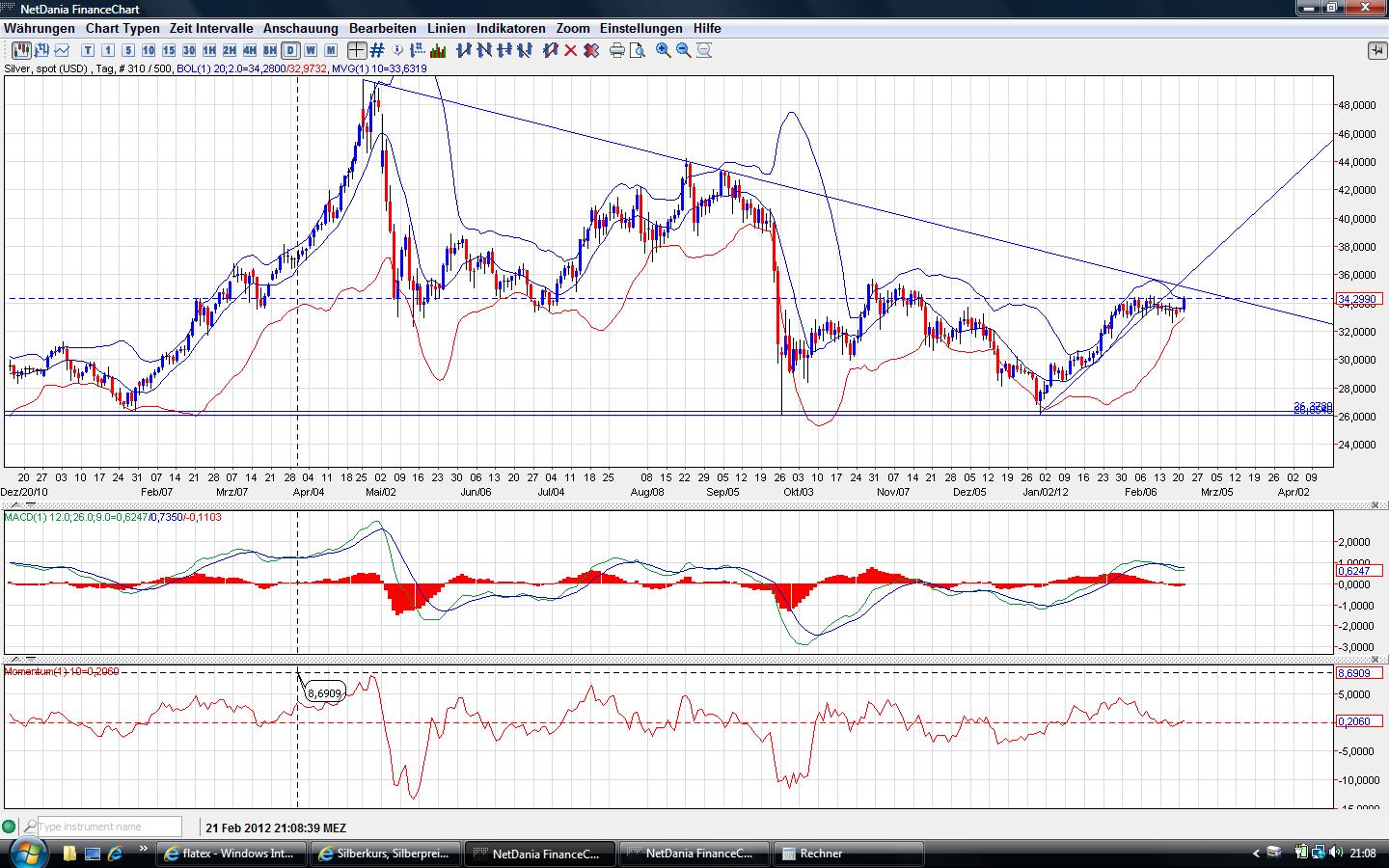Screen dimensions: 1389x868
Task: Expand the Zeit Intervalle menu
Action: click(x=211, y=28)
